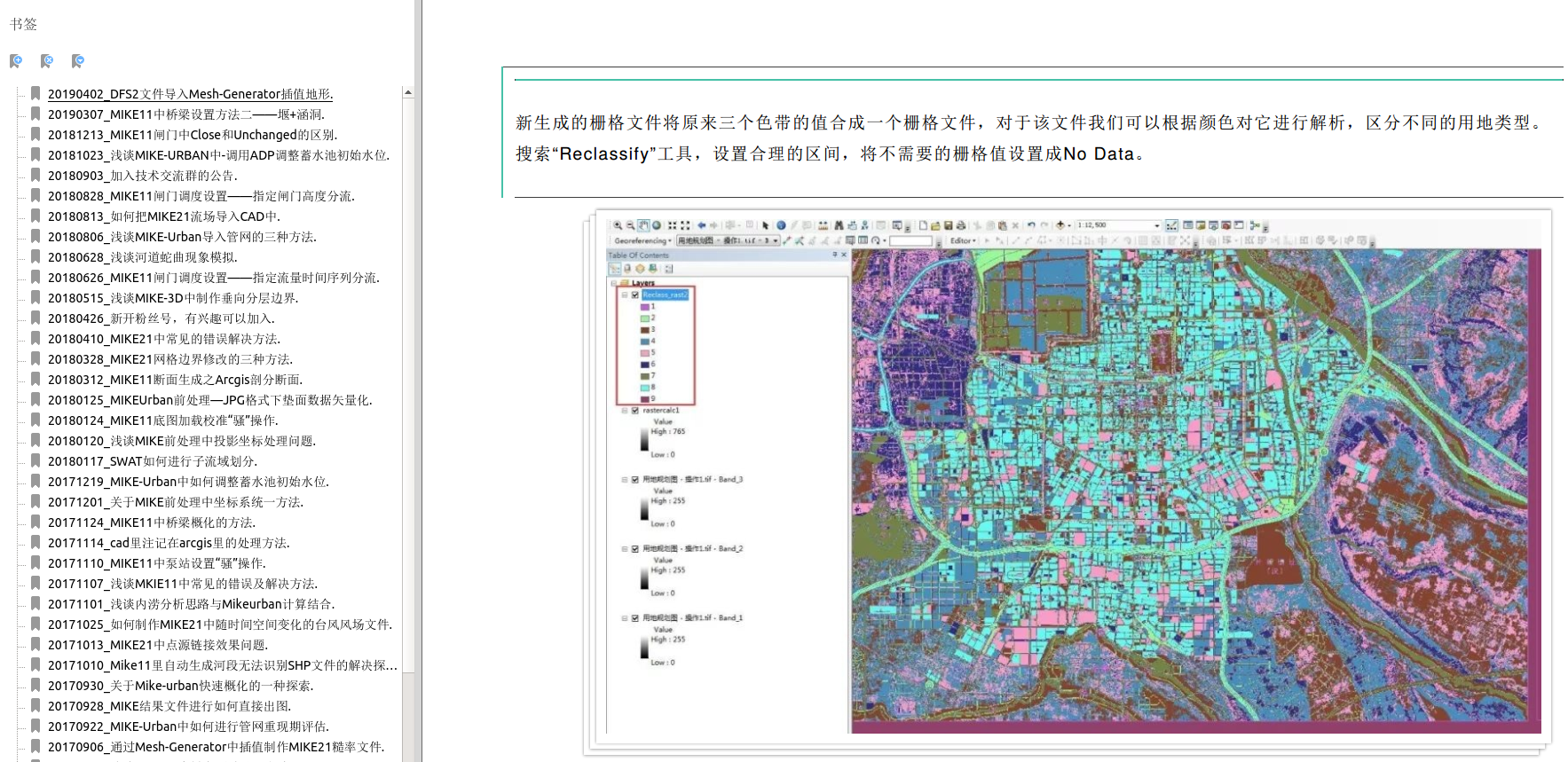The height and width of the screenshot is (762, 1568).
Task: Click List By Selection icon in TOC
Action: tap(653, 268)
